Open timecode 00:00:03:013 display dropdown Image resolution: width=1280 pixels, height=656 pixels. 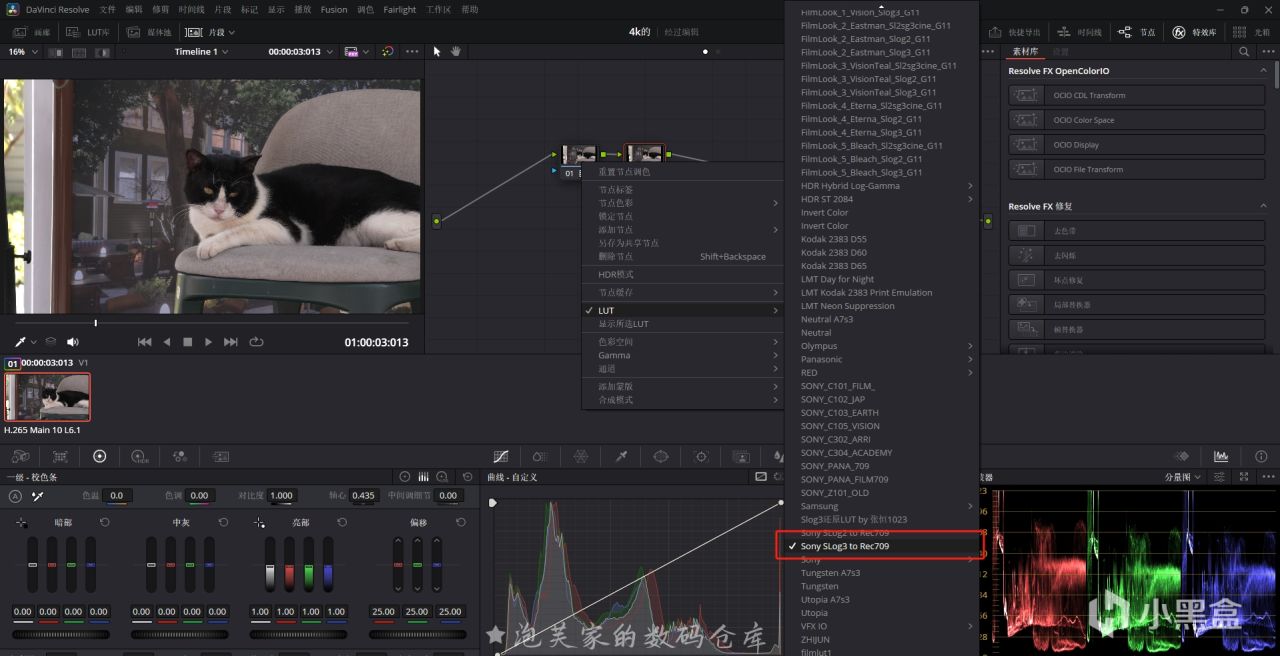pyautogui.click(x=299, y=51)
